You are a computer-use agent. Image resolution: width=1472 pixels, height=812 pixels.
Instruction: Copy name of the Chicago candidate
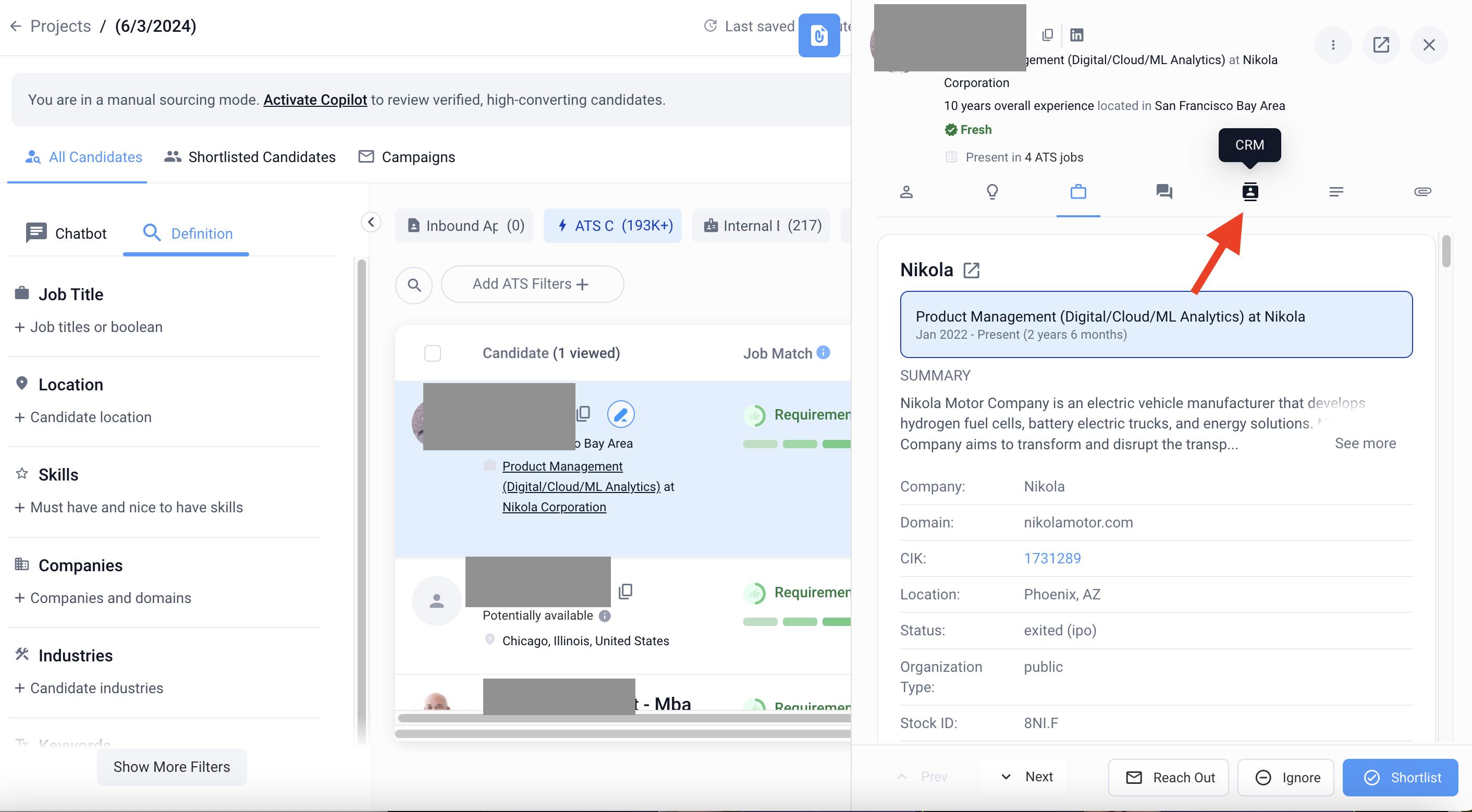coord(625,591)
